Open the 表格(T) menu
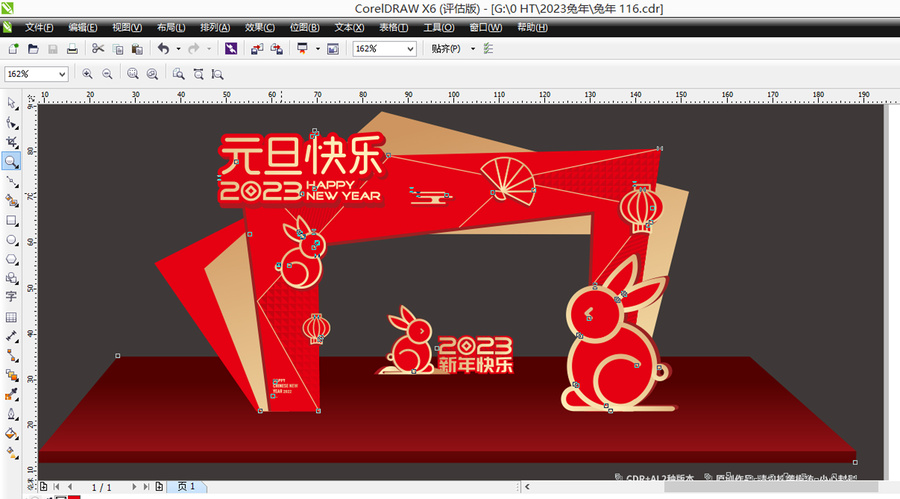Screen dimensions: 900x499 point(393,28)
